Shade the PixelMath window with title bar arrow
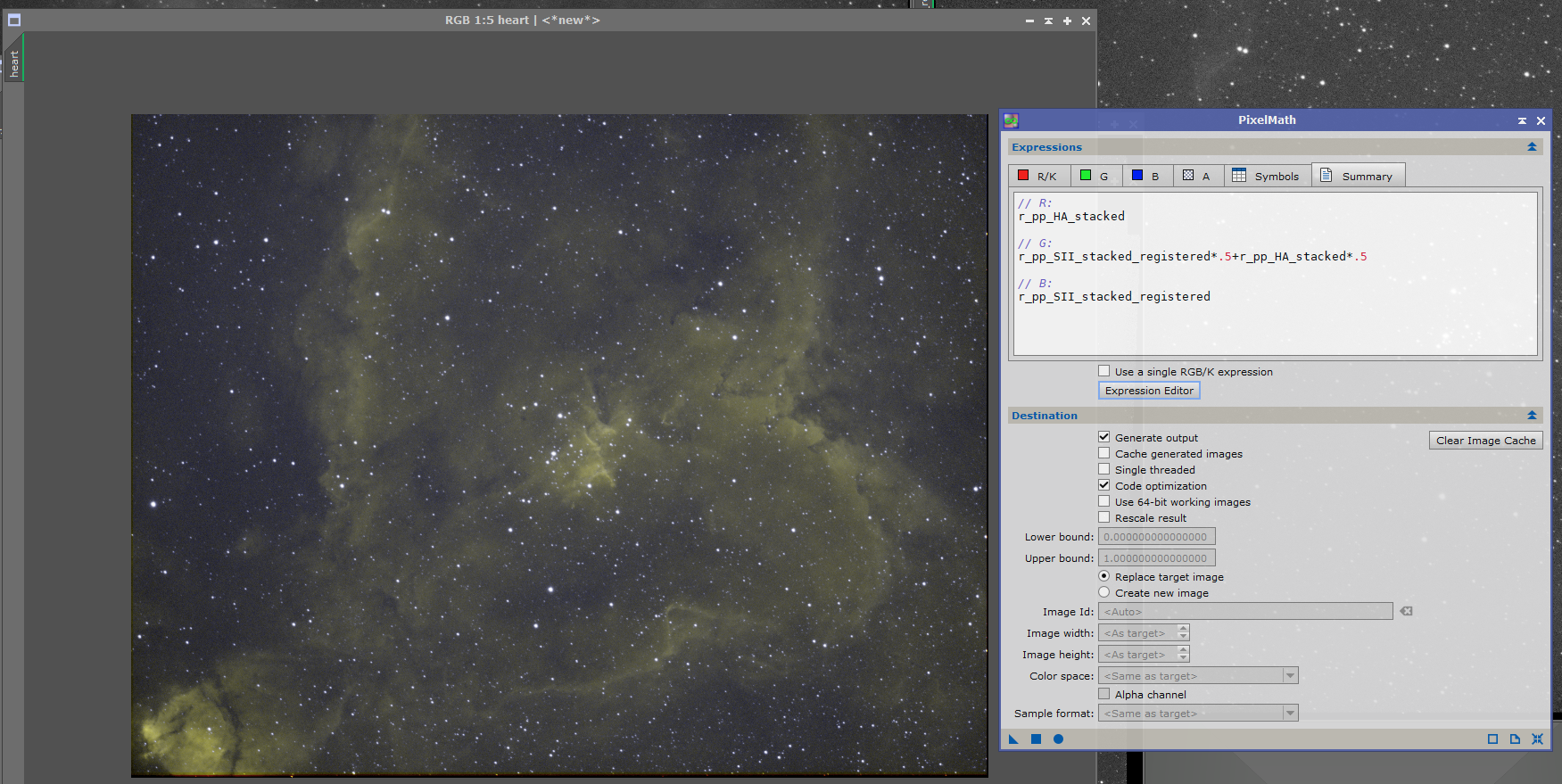Screen dimensions: 1562x784 pos(1522,120)
